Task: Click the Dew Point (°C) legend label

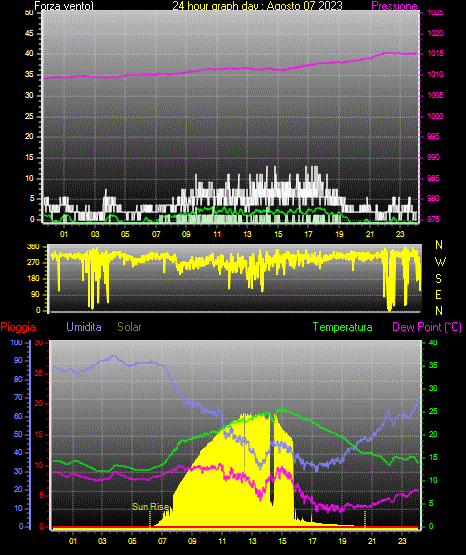Action: 427,327
